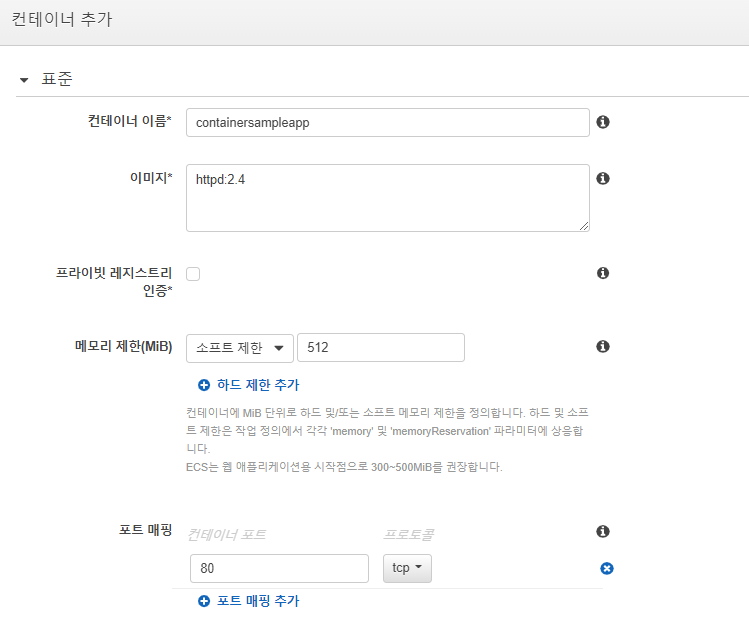The height and width of the screenshot is (628, 749).
Task: Open info tooltip for 컨테이너 이름 field
Action: click(603, 122)
